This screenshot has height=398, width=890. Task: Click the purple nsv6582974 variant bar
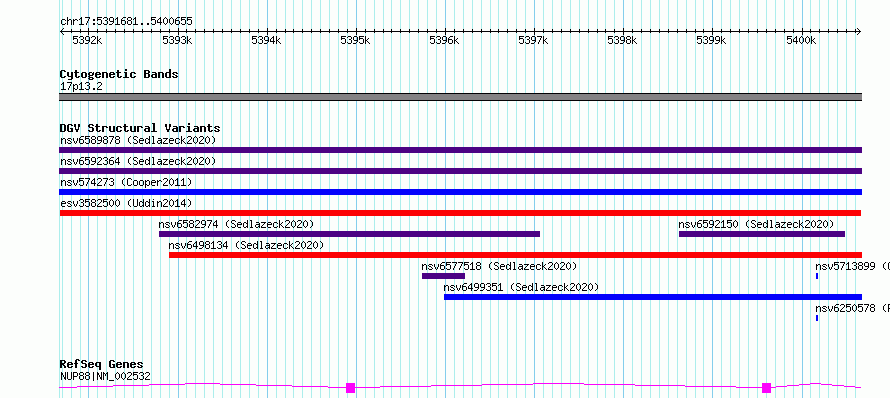(x=350, y=234)
